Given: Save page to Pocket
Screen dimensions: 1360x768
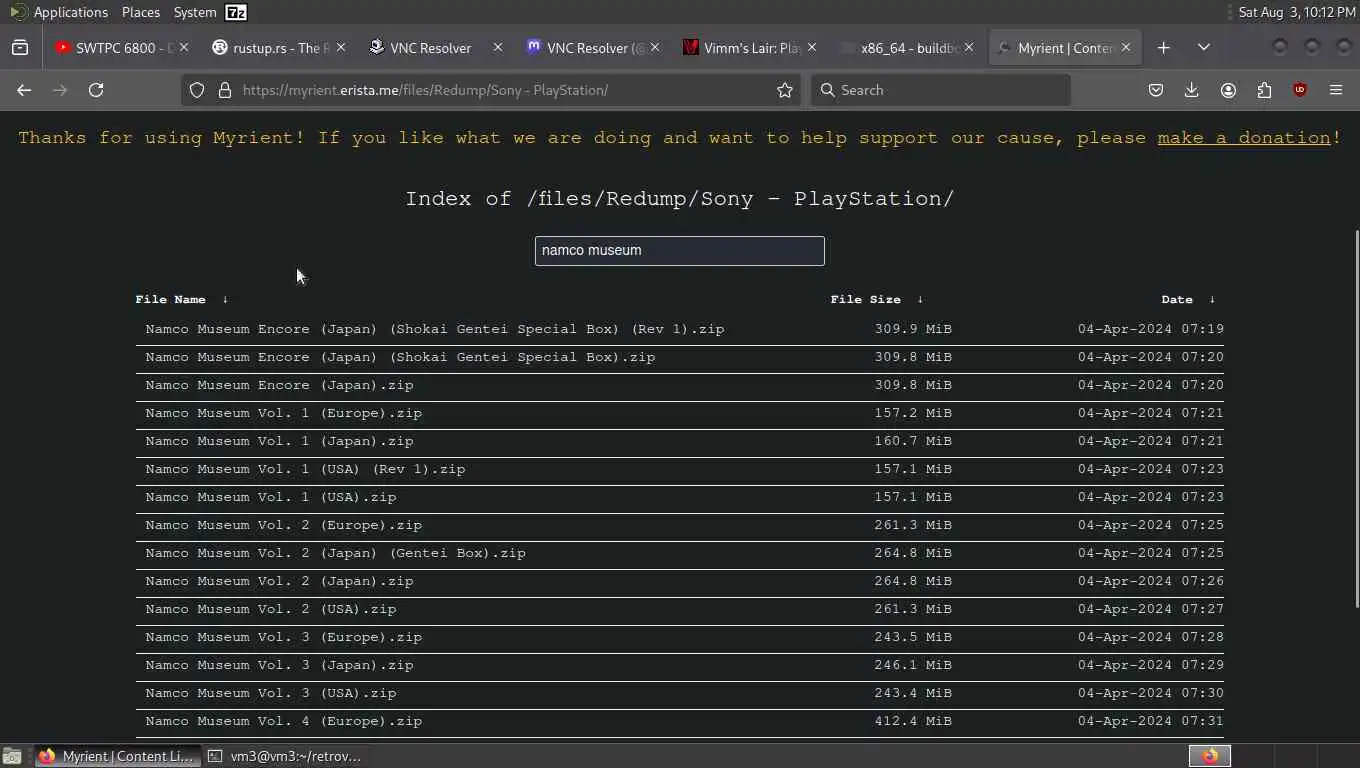Looking at the screenshot, I should pos(1156,90).
